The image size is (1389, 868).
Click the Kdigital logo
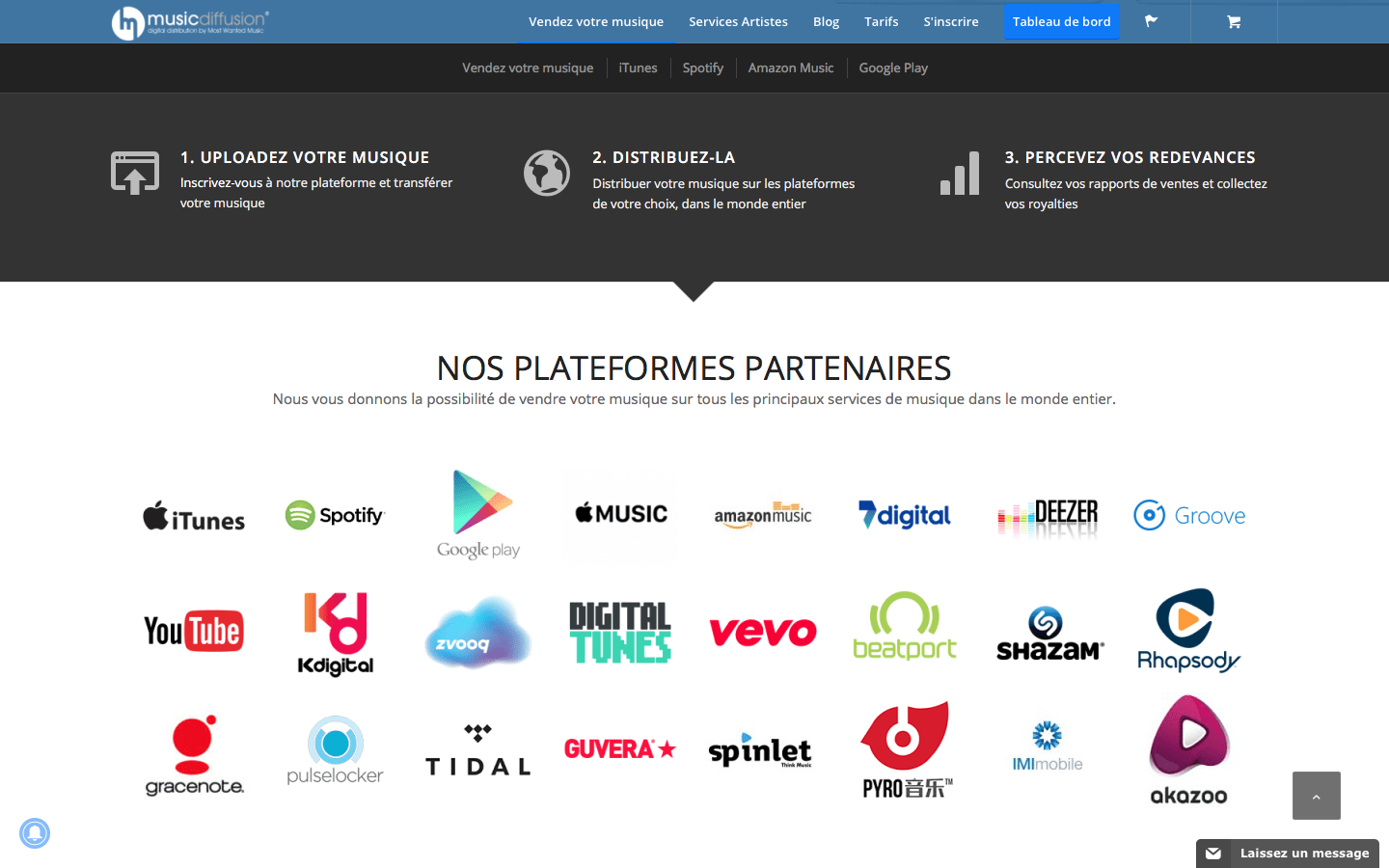tap(335, 634)
